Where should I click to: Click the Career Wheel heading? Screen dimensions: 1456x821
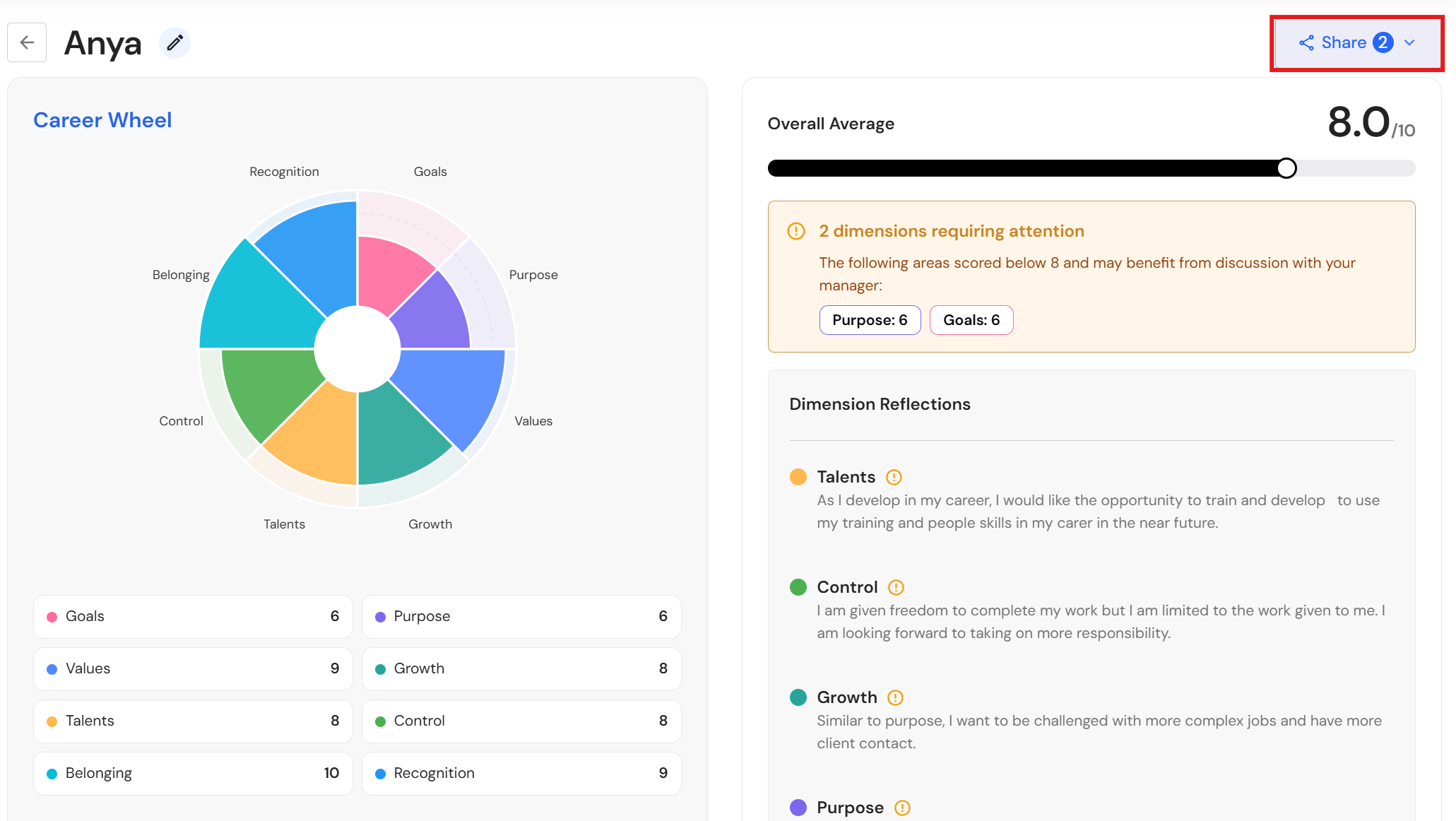click(x=102, y=120)
